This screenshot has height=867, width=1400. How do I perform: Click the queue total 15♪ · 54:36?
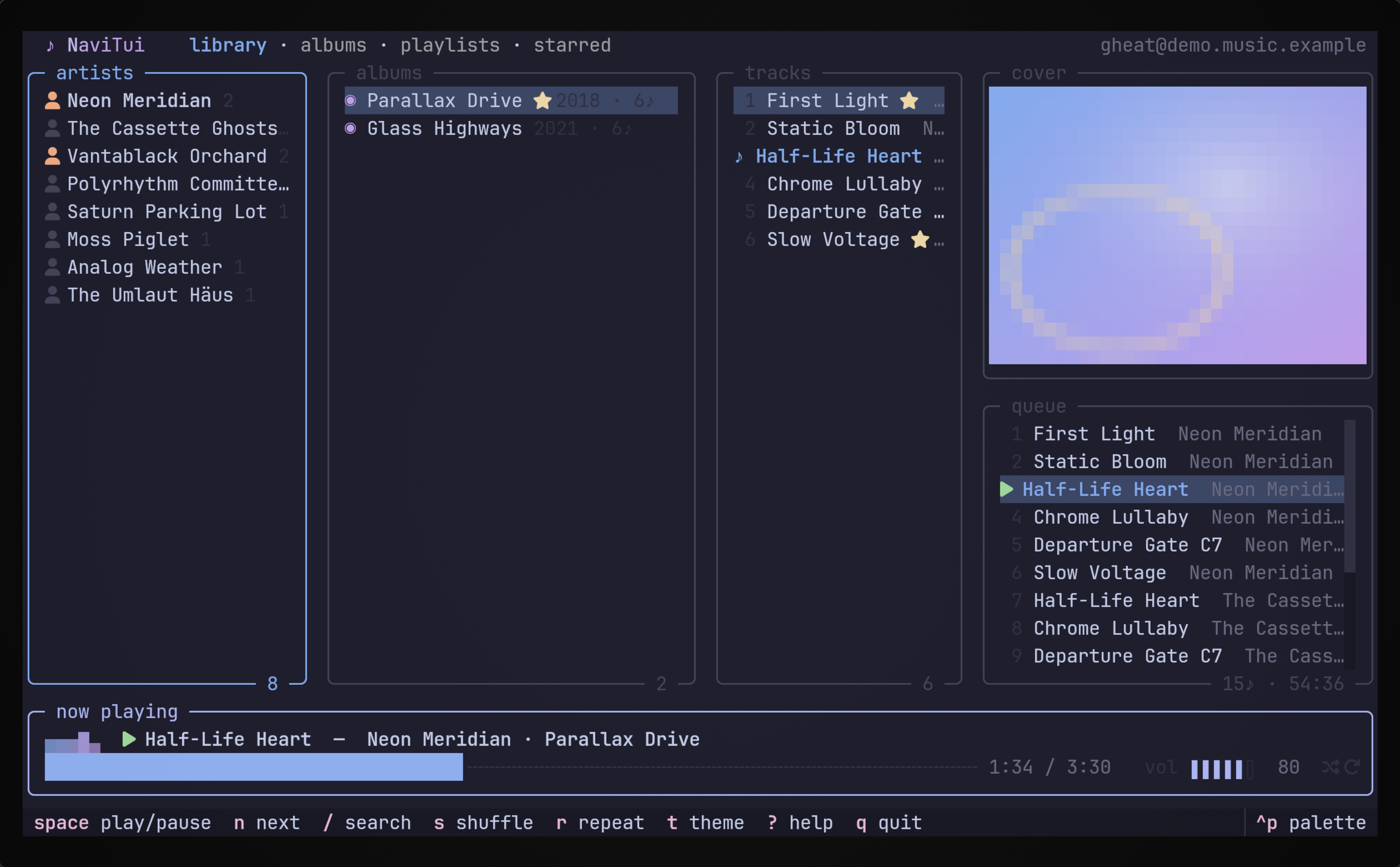(x=1283, y=684)
